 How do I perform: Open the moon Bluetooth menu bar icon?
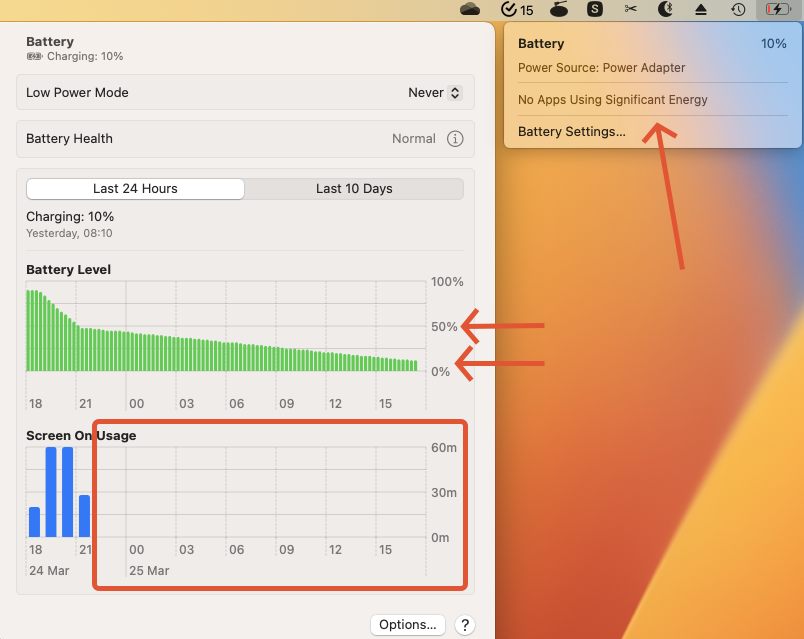(666, 9)
